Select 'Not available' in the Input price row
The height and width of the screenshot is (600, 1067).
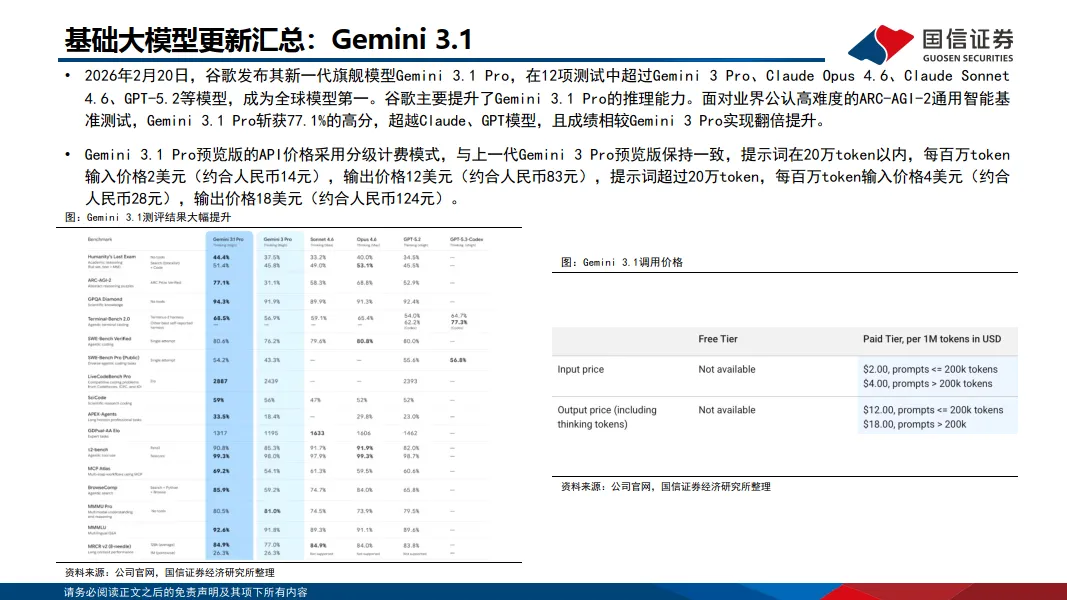click(727, 369)
